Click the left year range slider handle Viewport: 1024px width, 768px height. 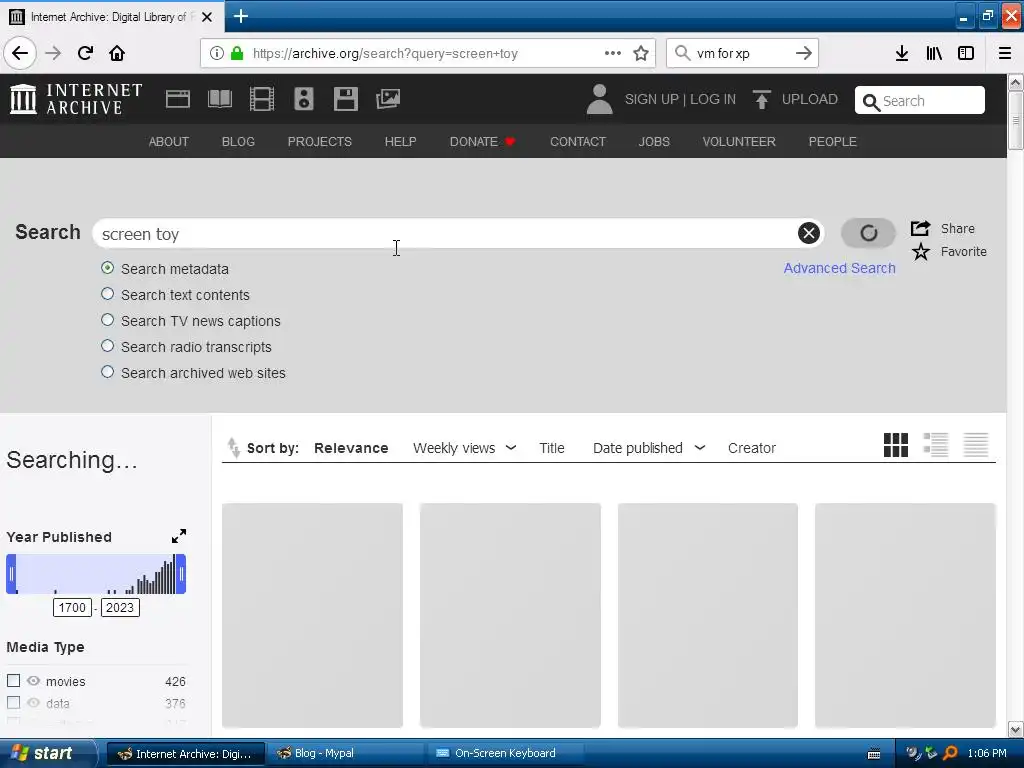[x=11, y=574]
